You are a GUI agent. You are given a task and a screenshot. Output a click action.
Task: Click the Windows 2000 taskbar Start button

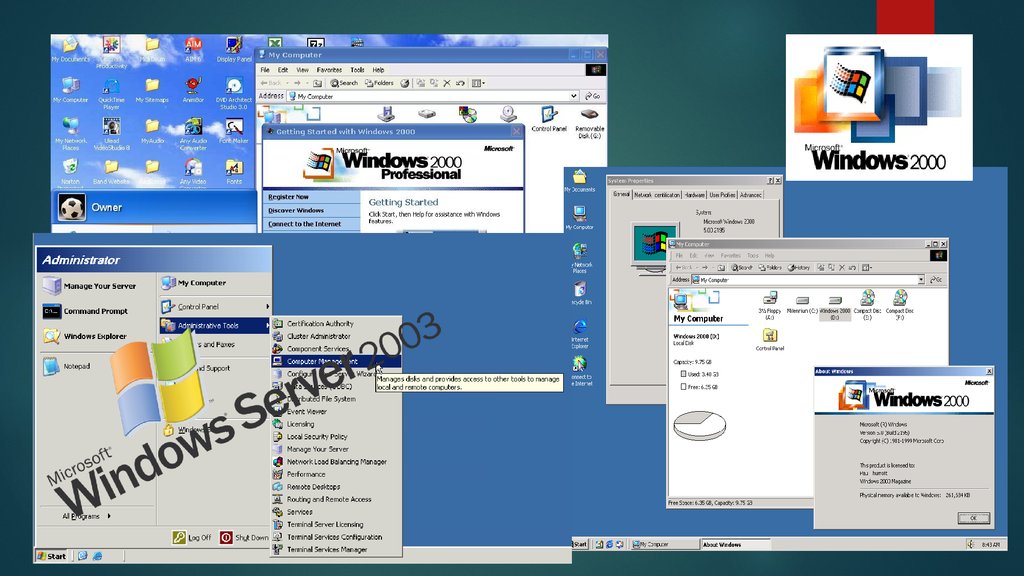pyautogui.click(x=580, y=544)
